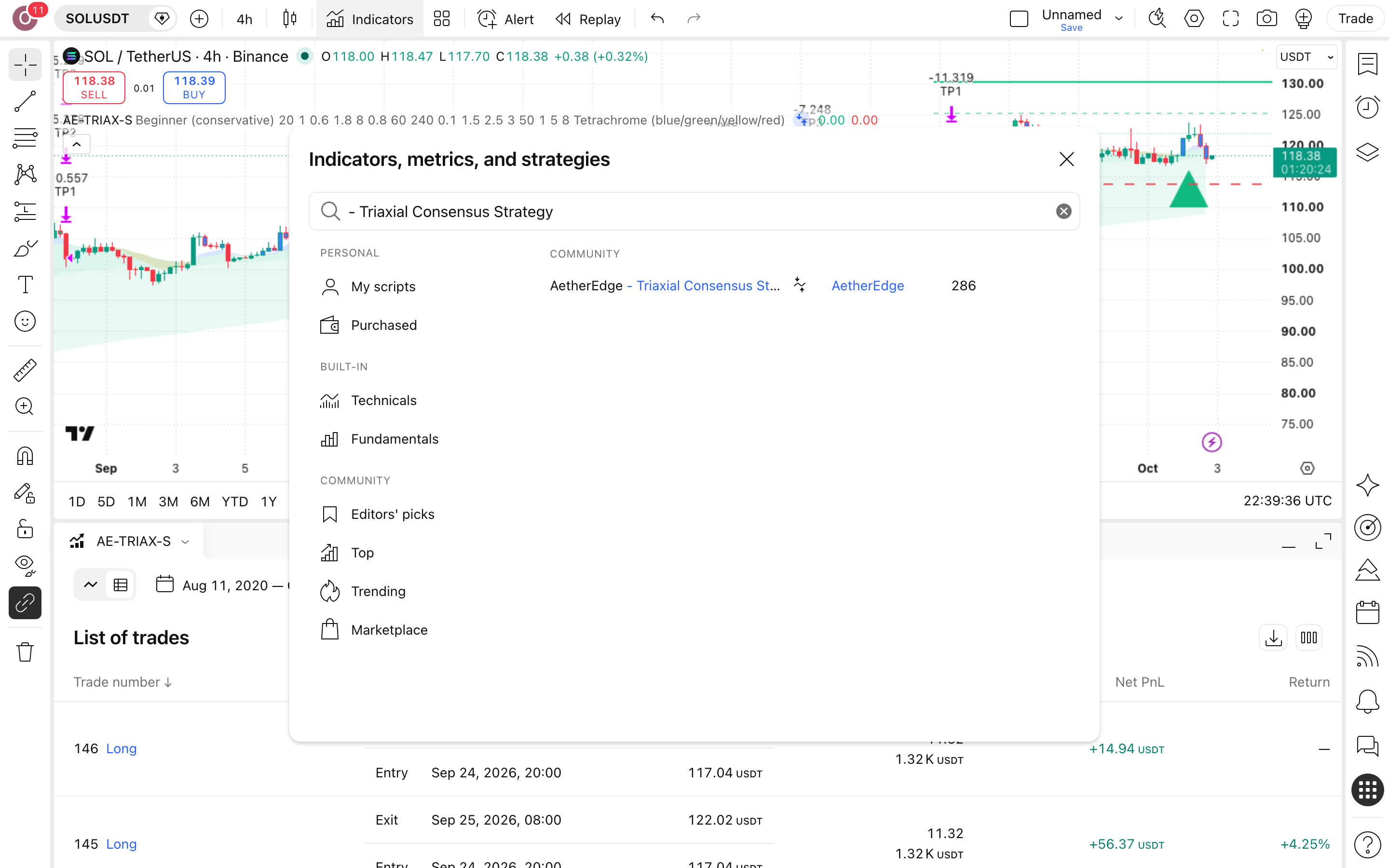Open the alerts clock panel in sidebar
Image resolution: width=1389 pixels, height=868 pixels.
click(1367, 107)
